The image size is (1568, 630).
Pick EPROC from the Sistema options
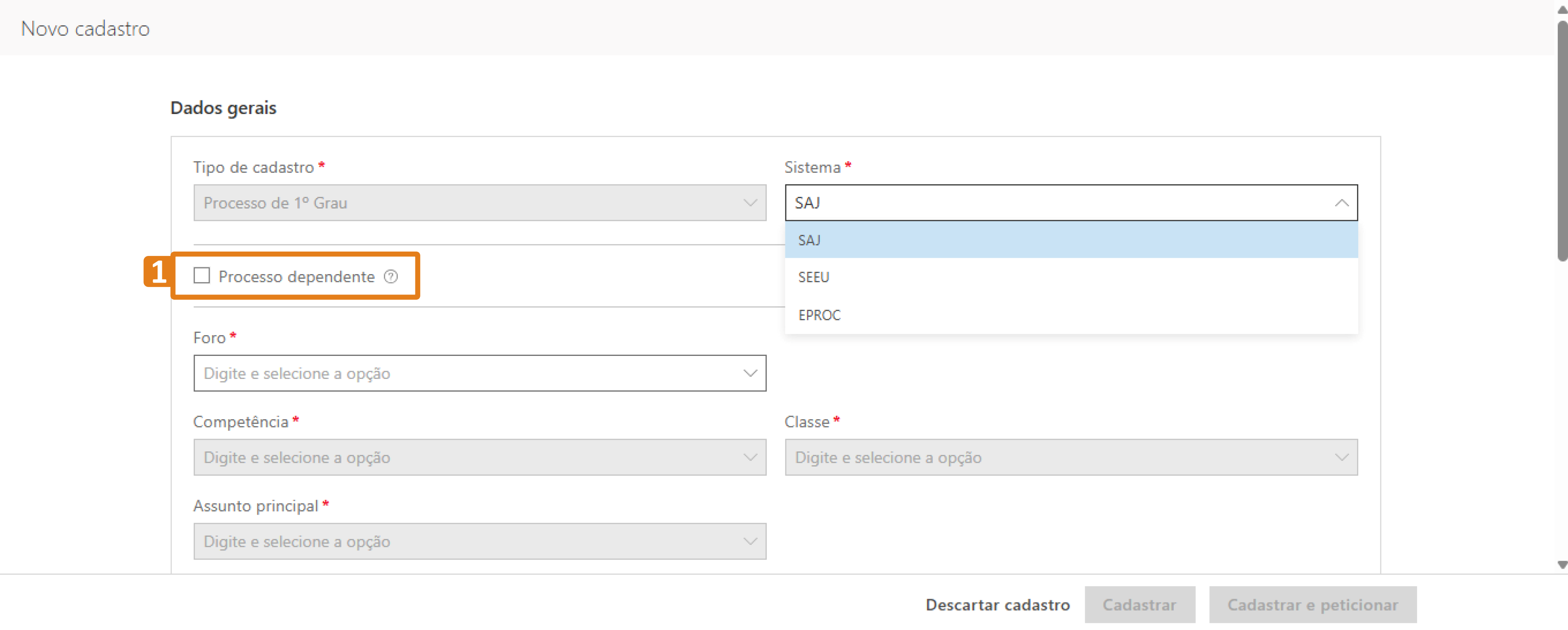point(819,315)
